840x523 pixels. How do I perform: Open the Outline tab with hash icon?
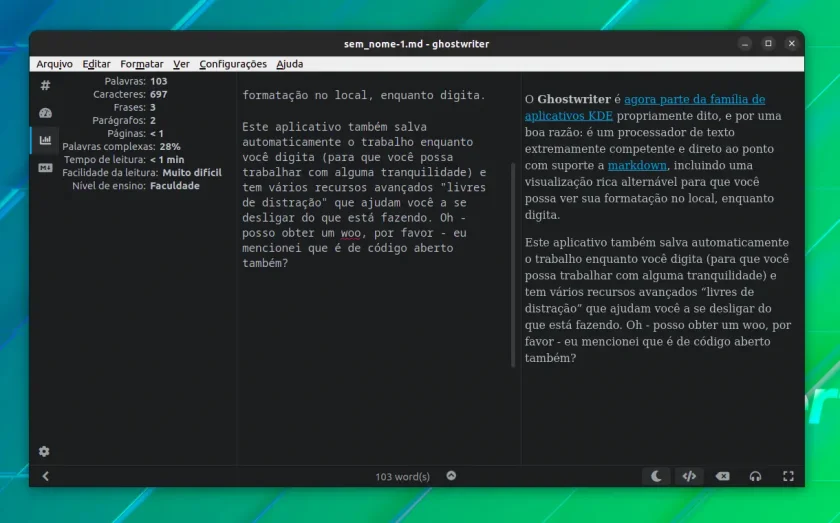click(x=46, y=85)
